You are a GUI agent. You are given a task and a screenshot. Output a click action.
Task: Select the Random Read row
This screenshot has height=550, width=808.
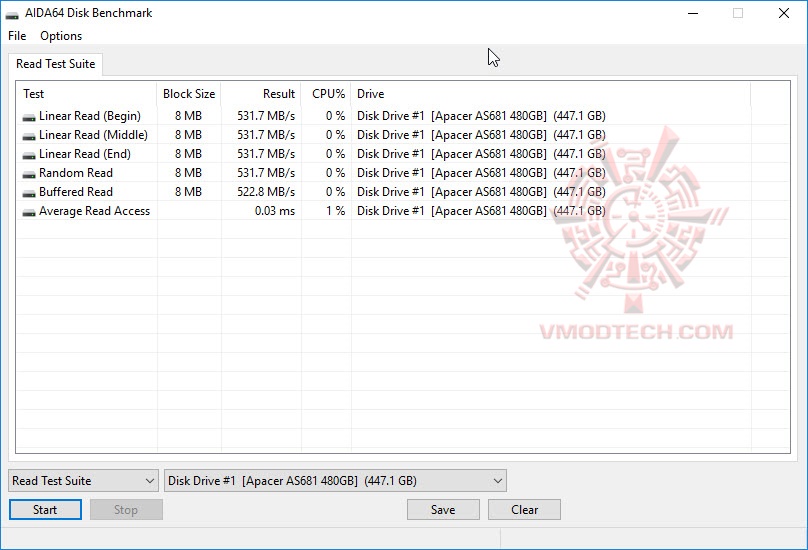(403, 173)
